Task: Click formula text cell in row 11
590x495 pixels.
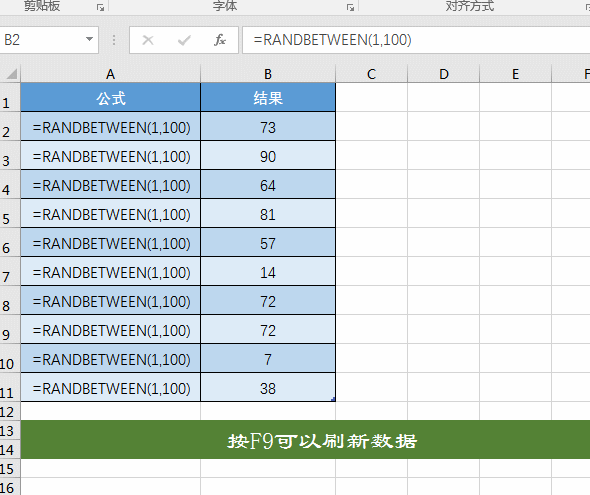Action: pos(111,387)
